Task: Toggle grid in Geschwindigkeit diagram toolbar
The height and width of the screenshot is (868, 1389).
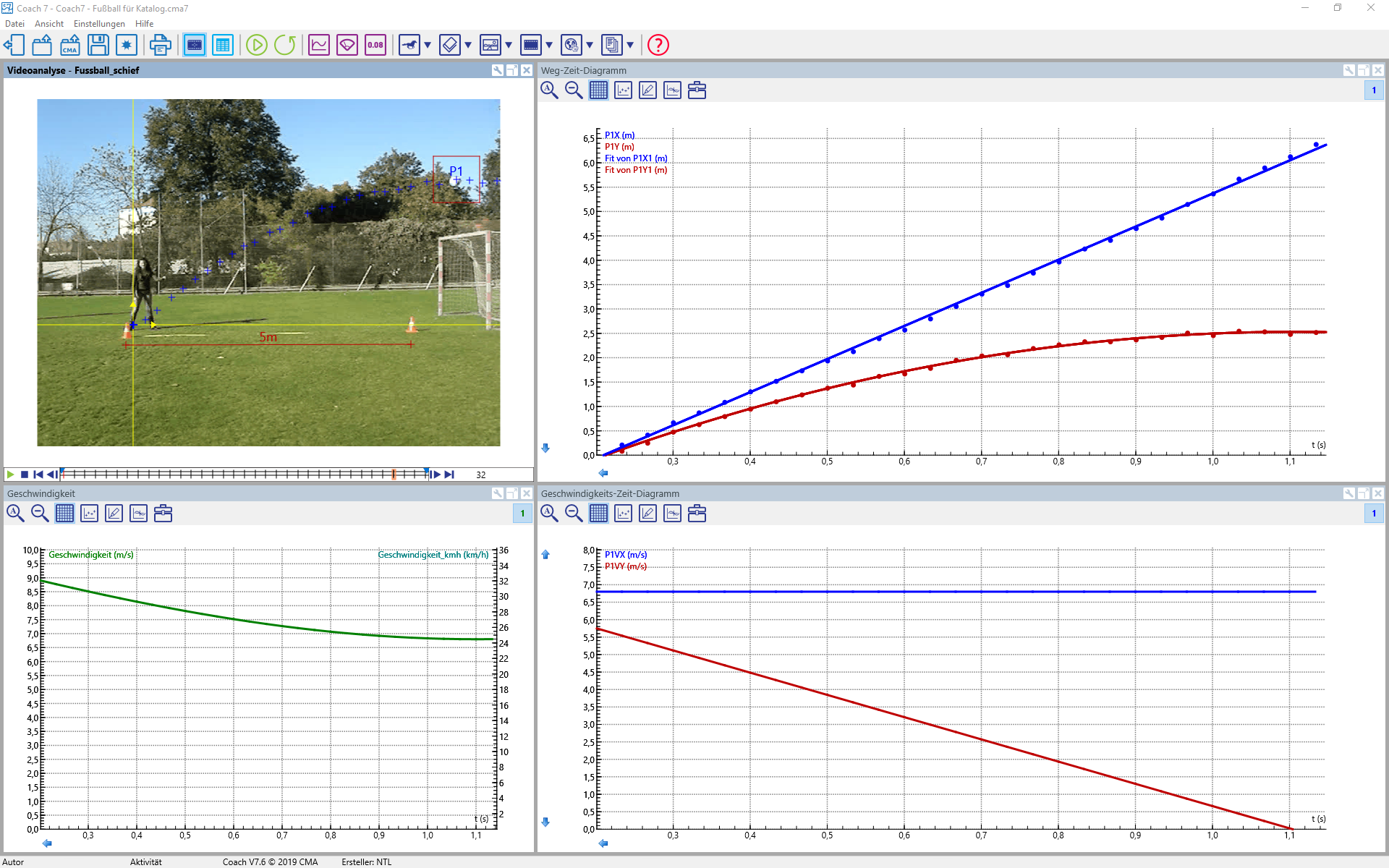Action: coord(64,514)
